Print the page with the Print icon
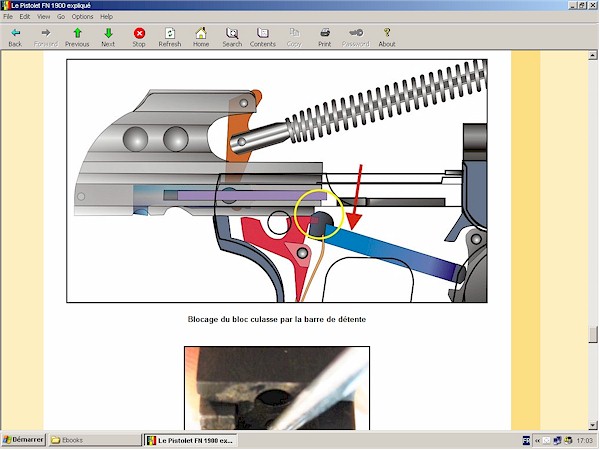Screen dimensions: 600x450 coord(324,37)
